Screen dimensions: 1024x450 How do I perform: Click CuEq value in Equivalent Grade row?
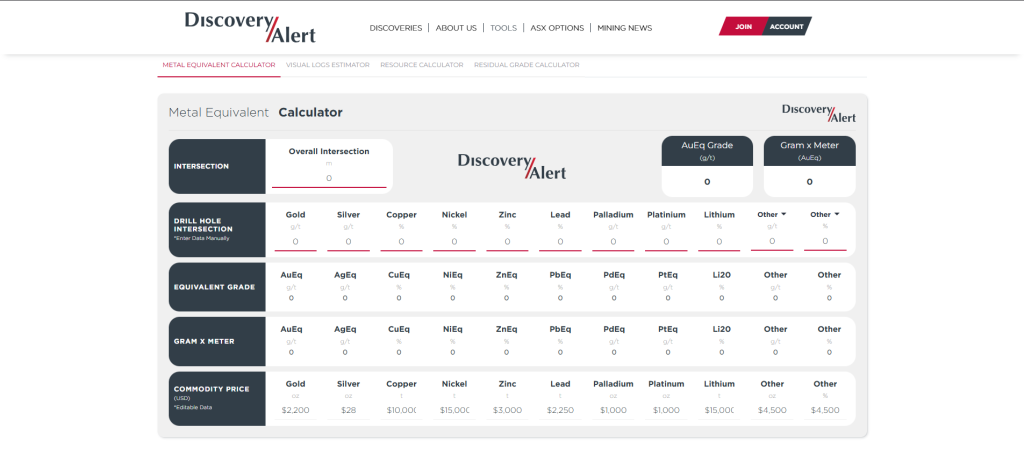point(399,298)
